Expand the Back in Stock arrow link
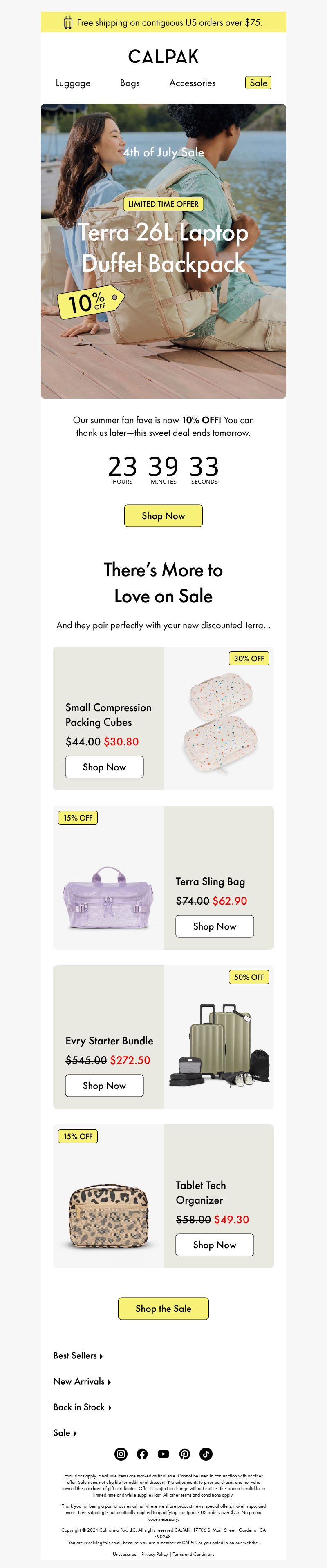 click(82, 1407)
